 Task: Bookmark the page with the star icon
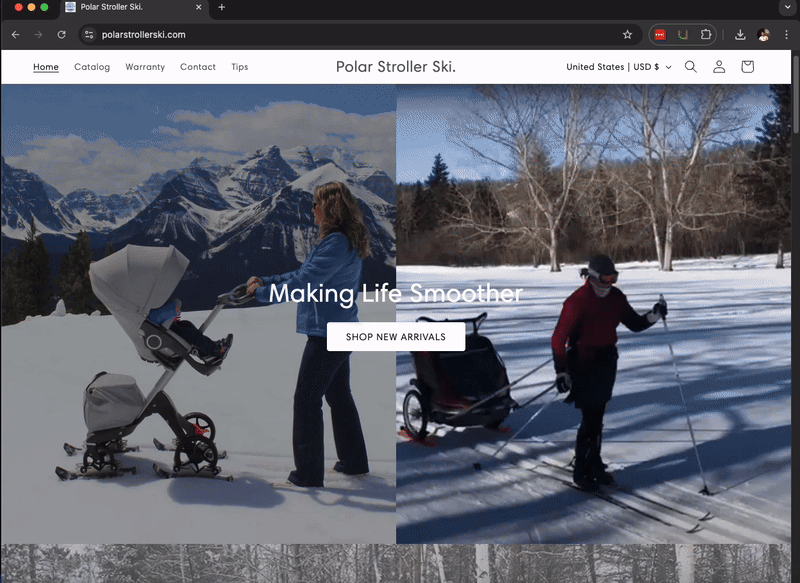627,33
